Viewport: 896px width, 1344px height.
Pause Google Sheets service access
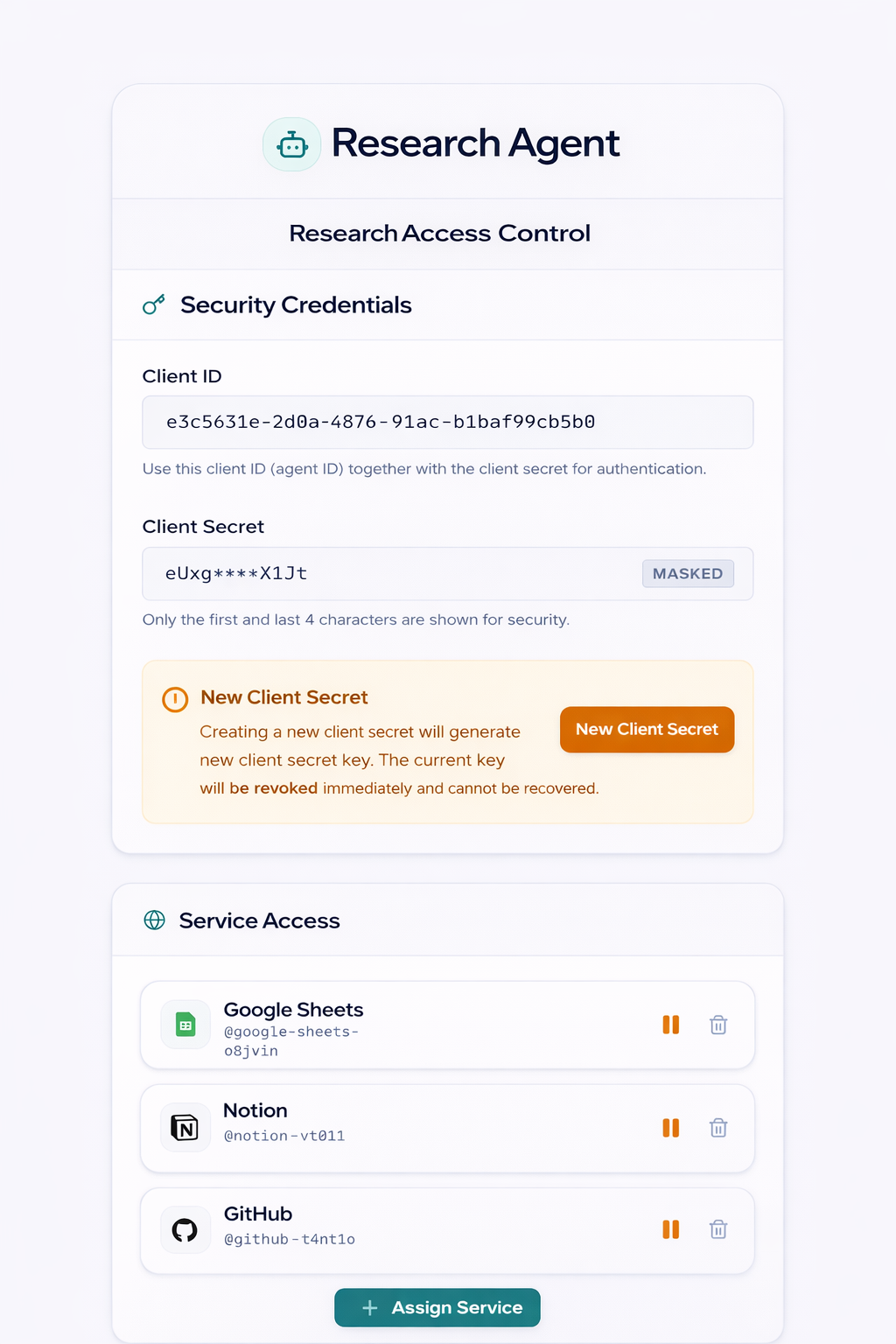[671, 1025]
